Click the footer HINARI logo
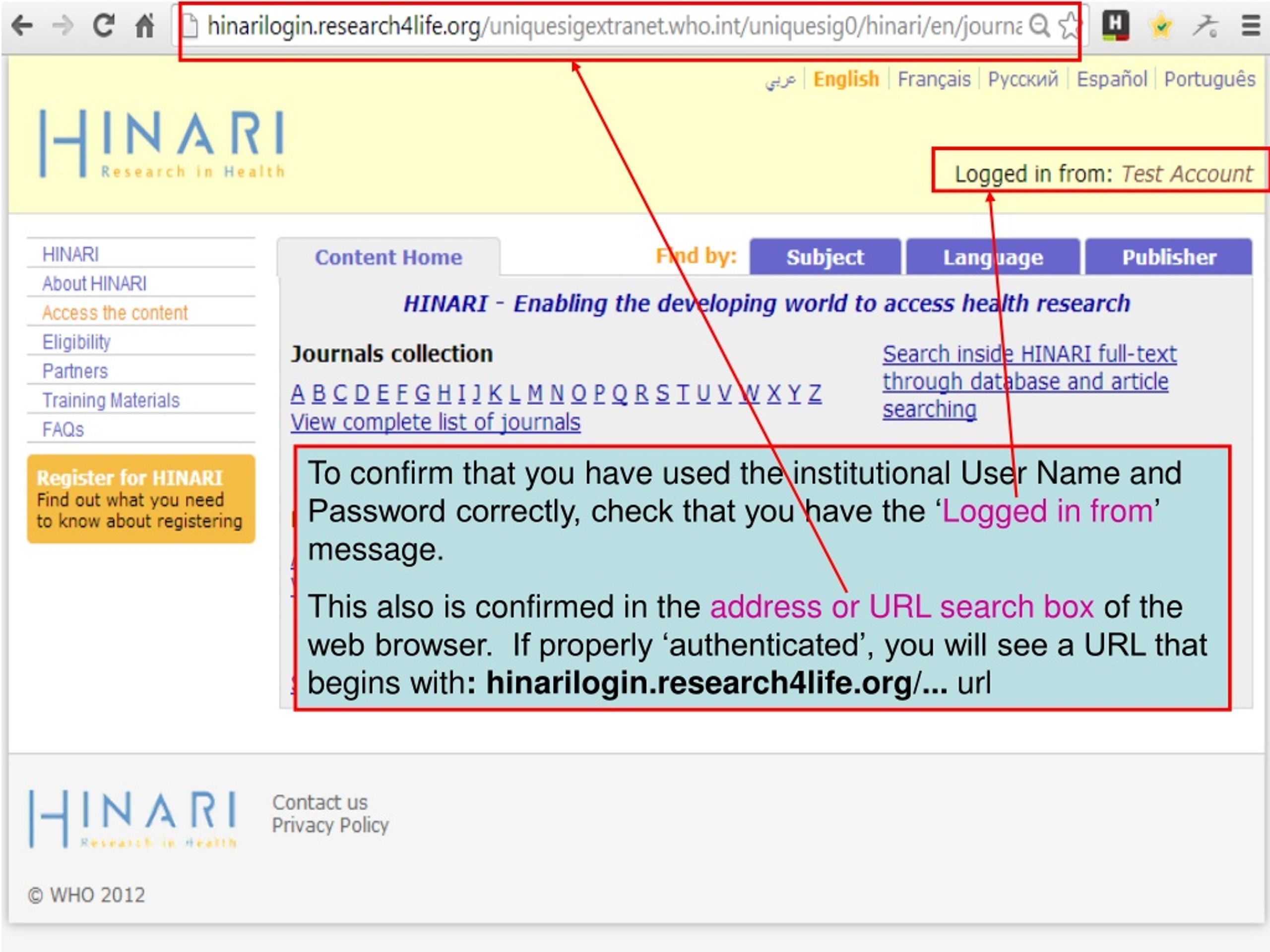Screen dimensions: 1270x952 coord(133,819)
